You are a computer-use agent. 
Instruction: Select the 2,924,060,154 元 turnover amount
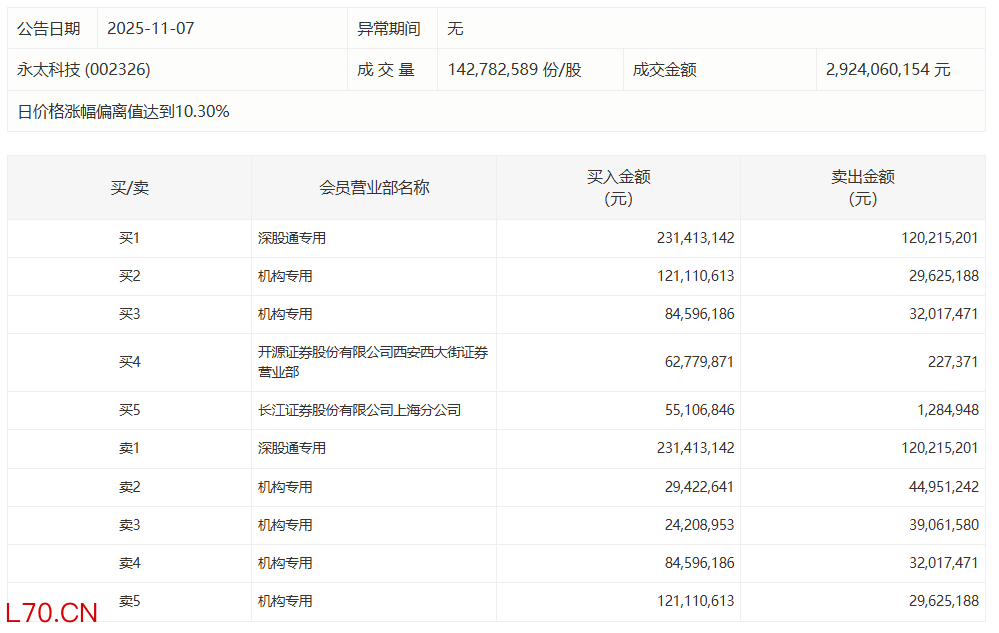887,70
